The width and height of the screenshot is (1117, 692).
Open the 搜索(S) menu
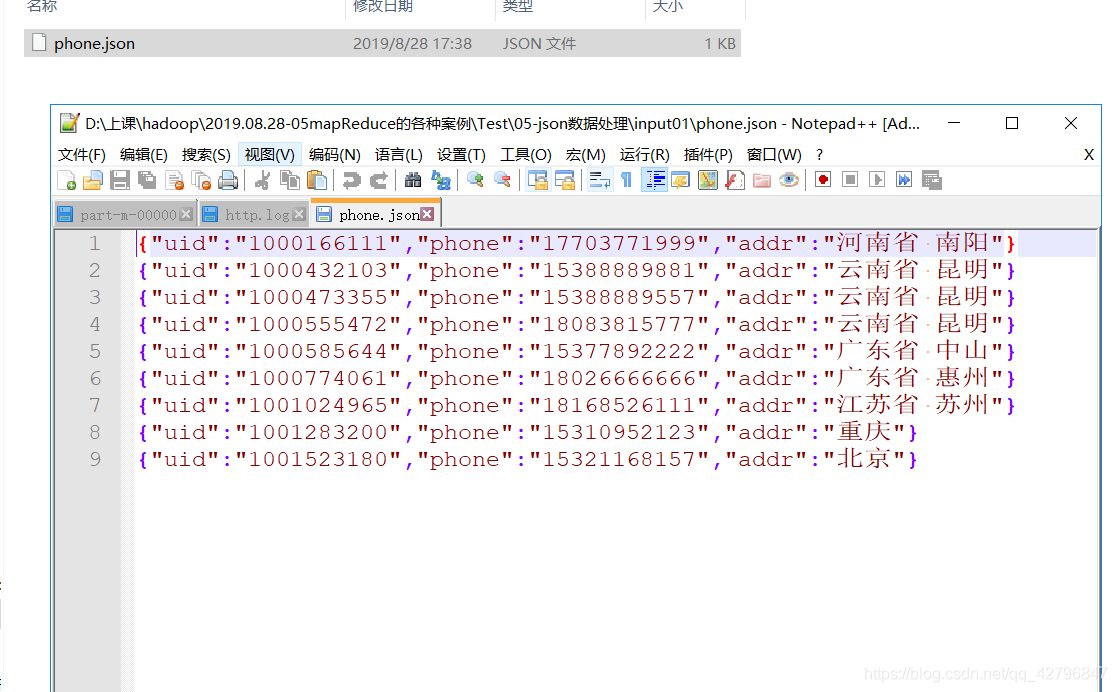pyautogui.click(x=206, y=155)
